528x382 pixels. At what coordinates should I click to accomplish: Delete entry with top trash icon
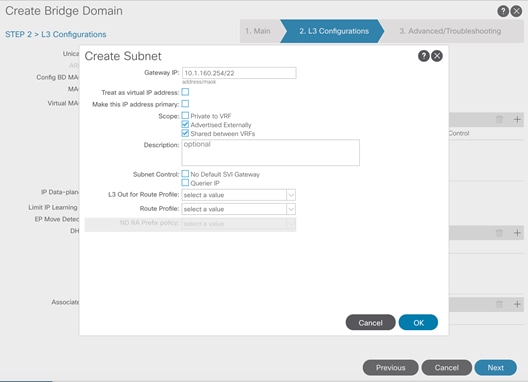coord(499,119)
